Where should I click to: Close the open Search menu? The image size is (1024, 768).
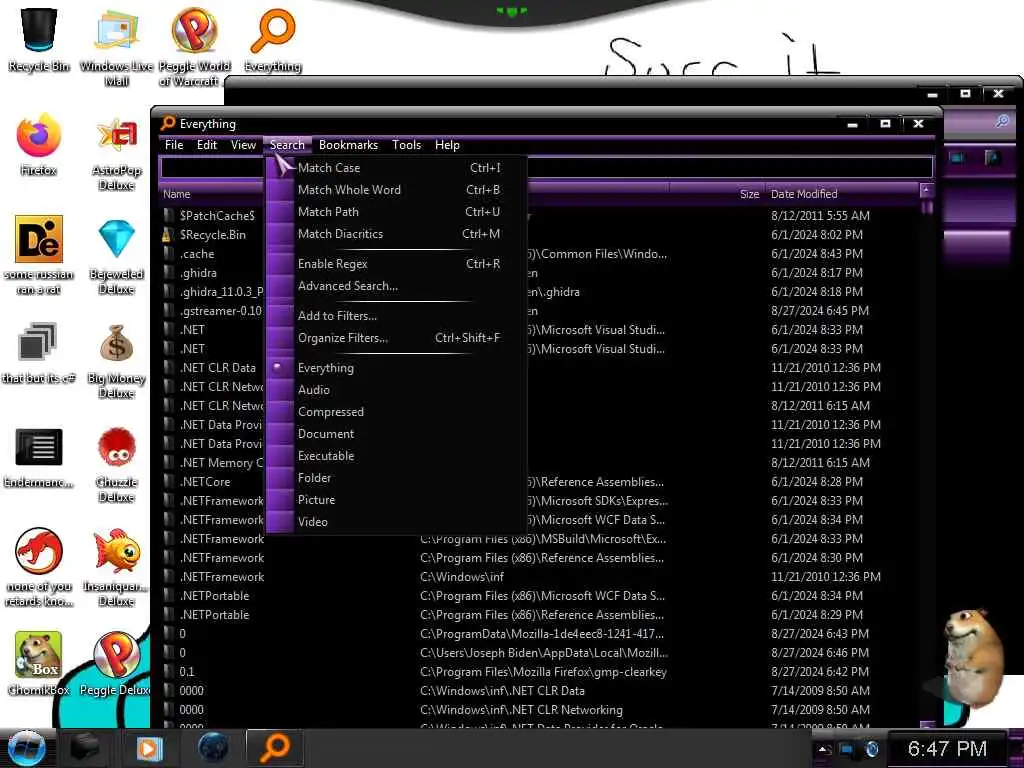click(287, 145)
